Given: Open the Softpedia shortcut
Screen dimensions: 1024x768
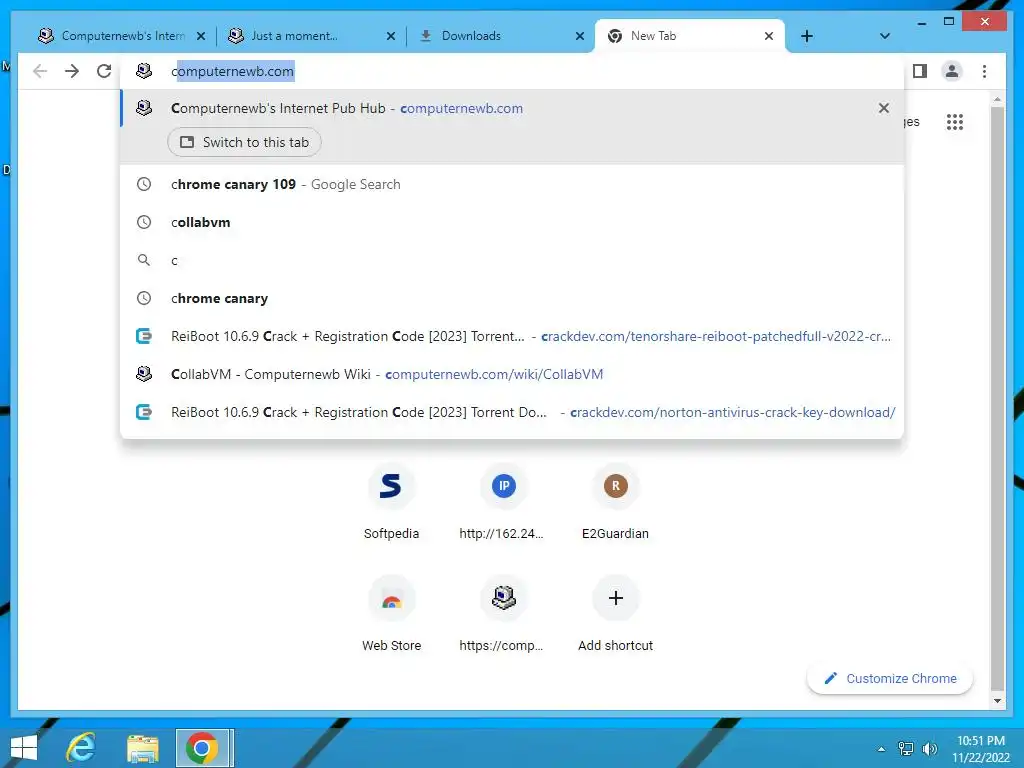Looking at the screenshot, I should 391,504.
